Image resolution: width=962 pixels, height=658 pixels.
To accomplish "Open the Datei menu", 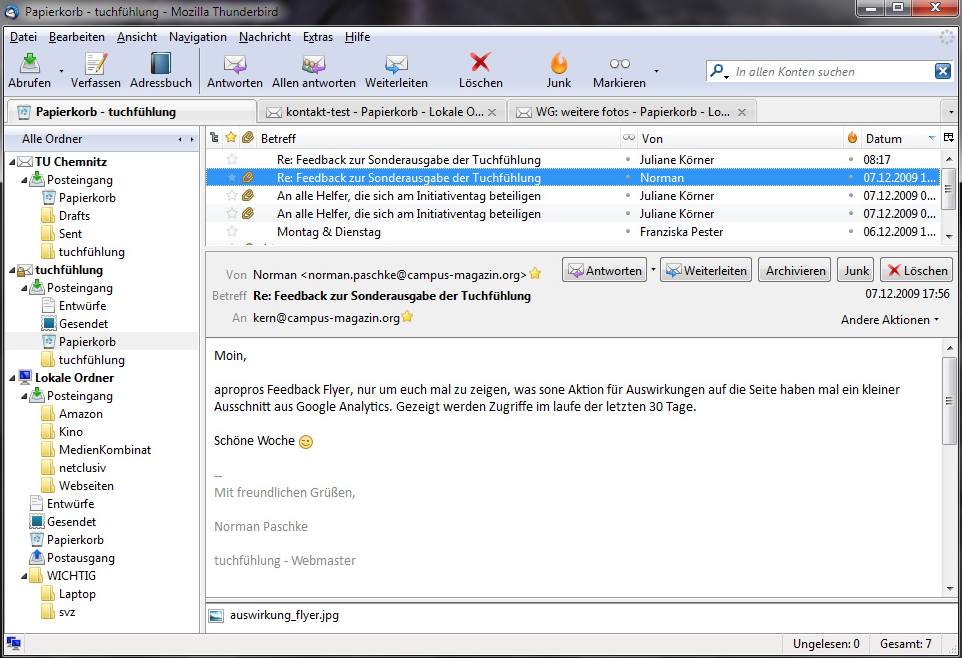I will pos(23,37).
